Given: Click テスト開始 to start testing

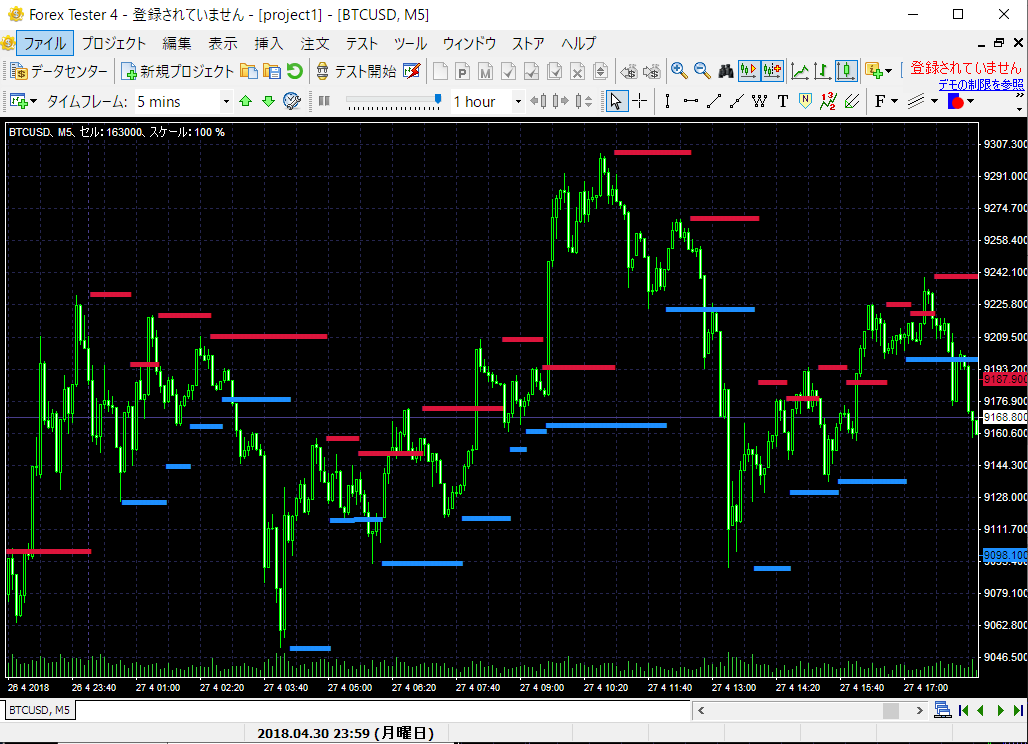Looking at the screenshot, I should (356, 71).
